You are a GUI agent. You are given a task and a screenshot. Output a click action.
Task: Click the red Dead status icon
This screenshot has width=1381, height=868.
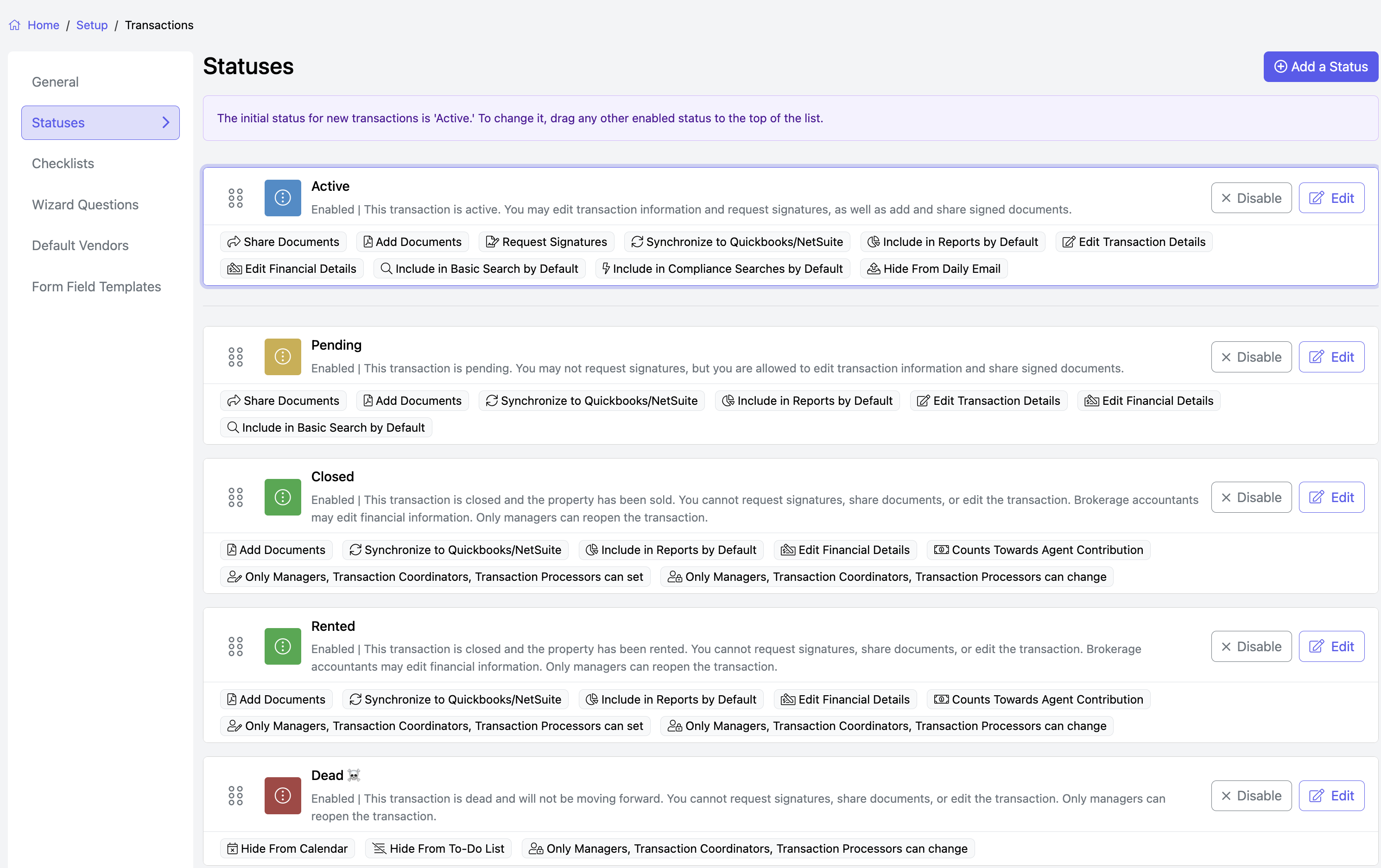tap(282, 795)
